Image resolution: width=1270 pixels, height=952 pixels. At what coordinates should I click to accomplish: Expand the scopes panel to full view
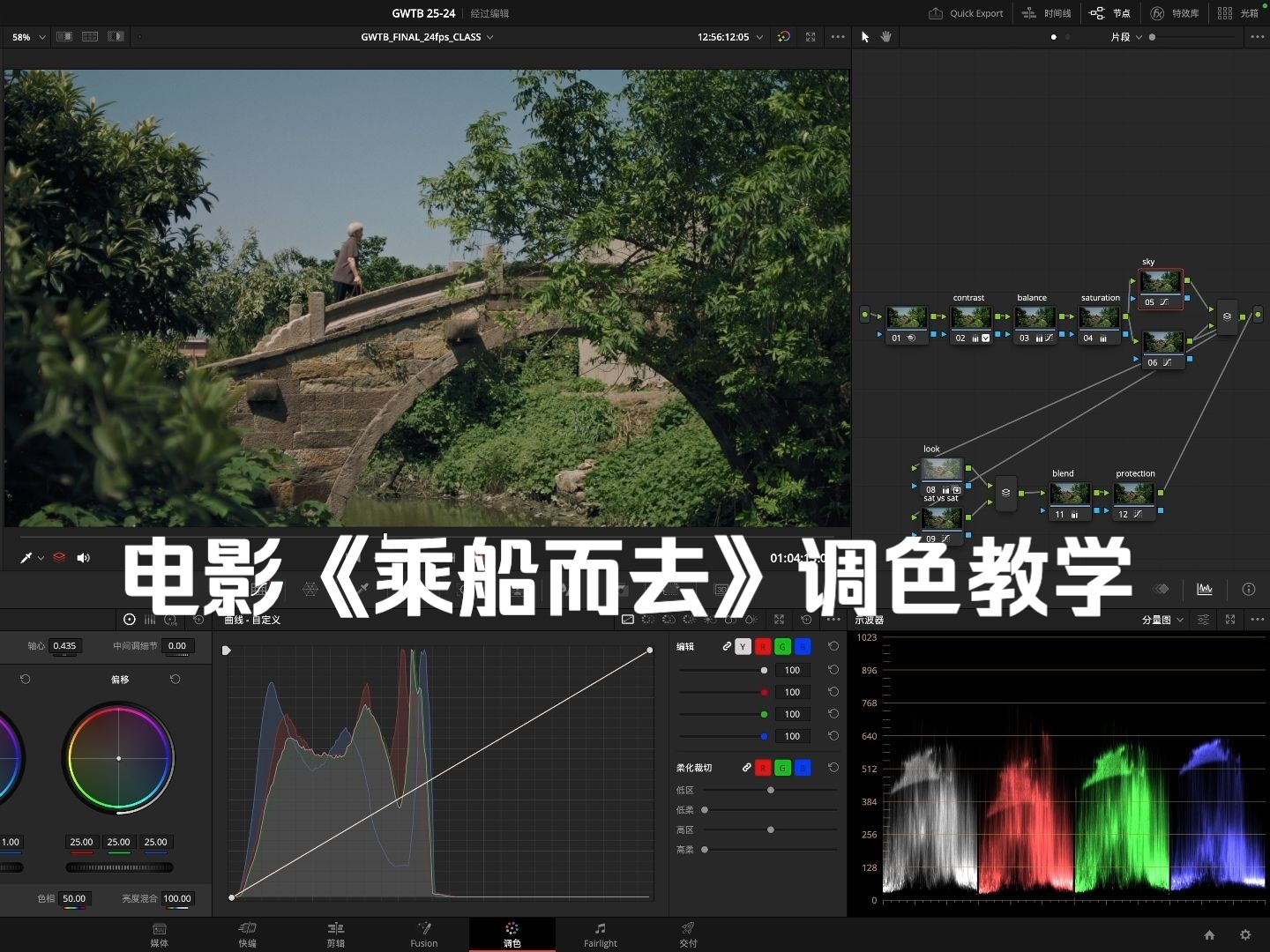point(1230,620)
